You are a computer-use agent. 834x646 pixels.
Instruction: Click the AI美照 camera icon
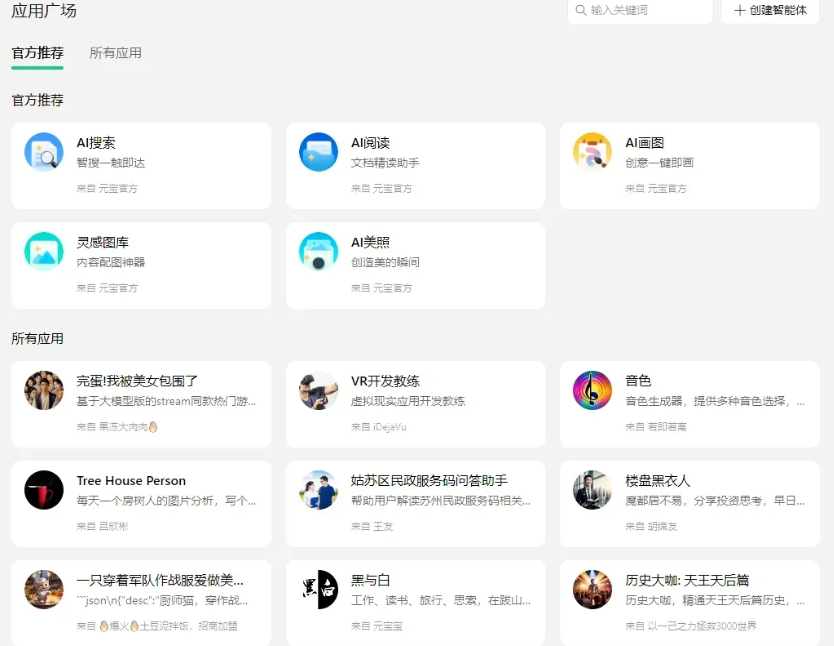[x=318, y=251]
